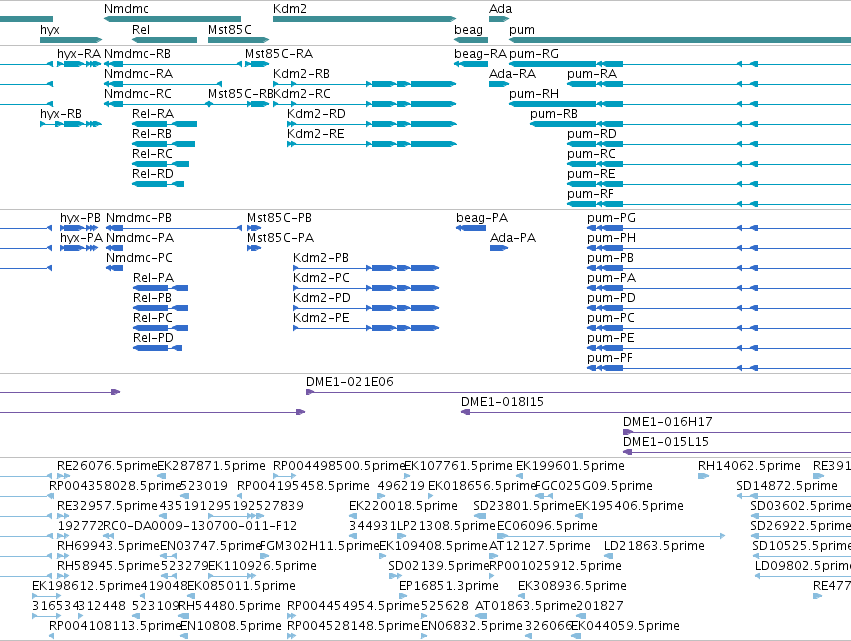Select protein Nmdmc-PC

point(115,268)
